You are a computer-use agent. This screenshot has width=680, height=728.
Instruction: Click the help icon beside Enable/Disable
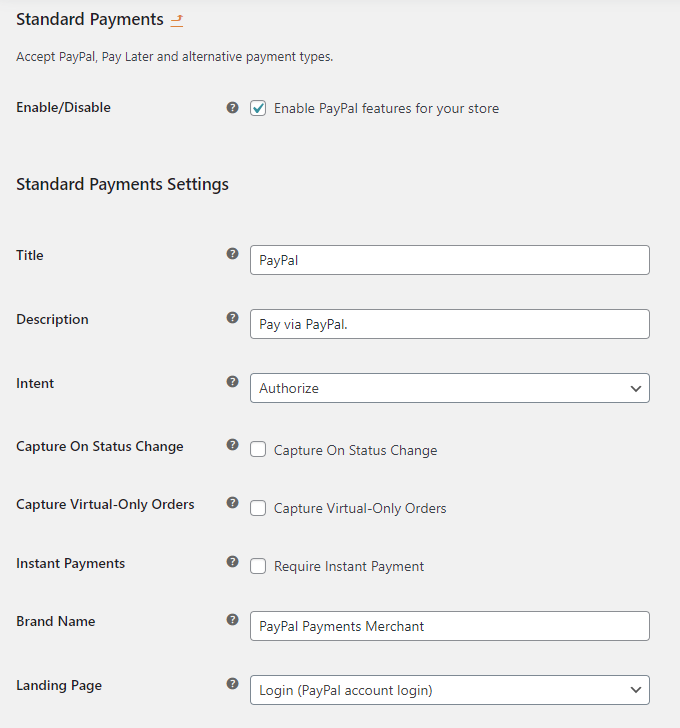[232, 107]
